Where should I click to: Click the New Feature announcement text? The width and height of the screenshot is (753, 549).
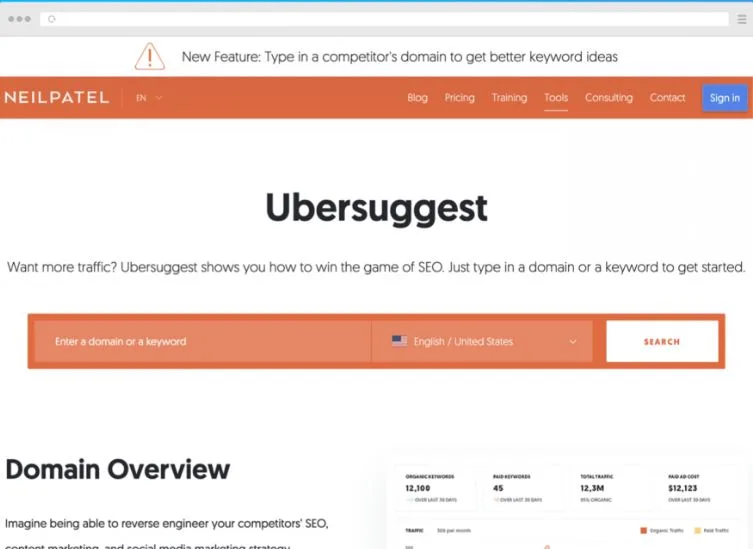pyautogui.click(x=400, y=57)
